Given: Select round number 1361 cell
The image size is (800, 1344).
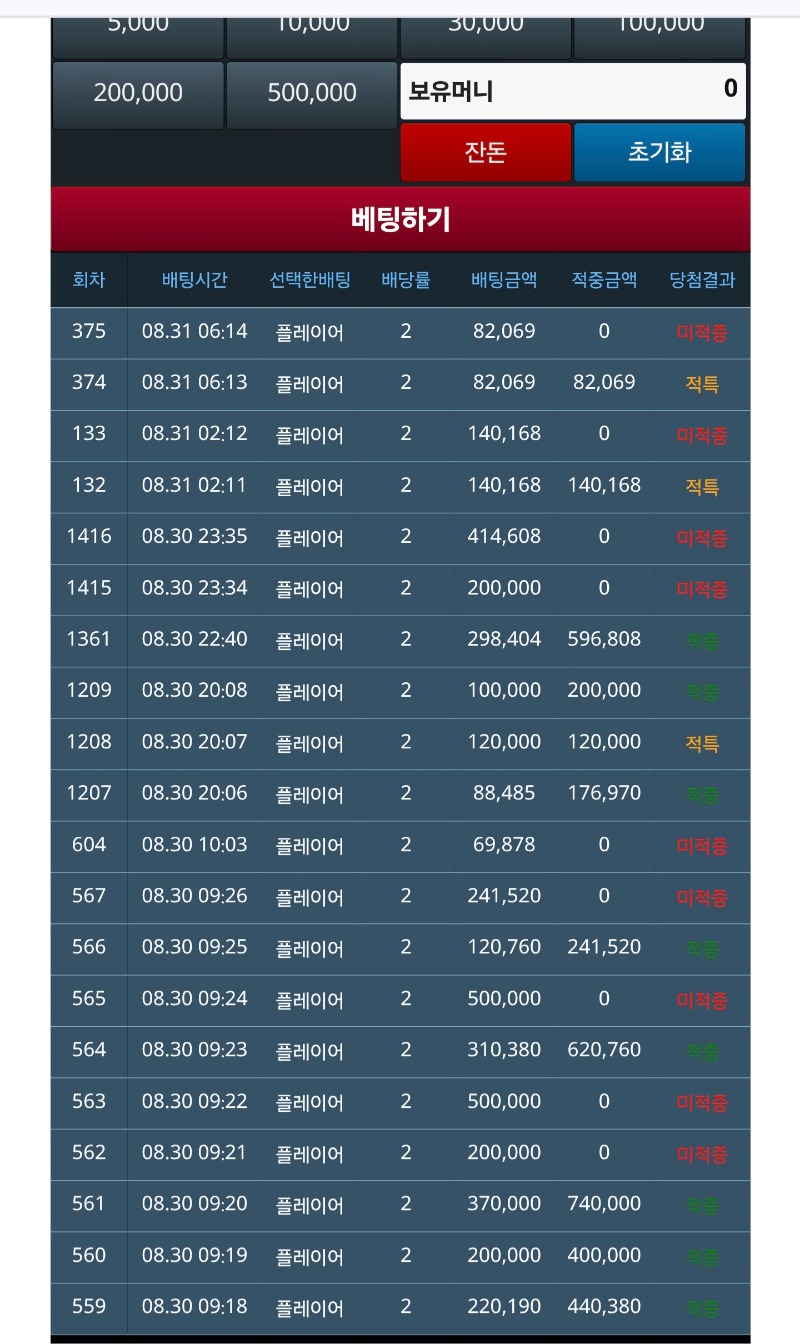Looking at the screenshot, I should click(89, 639).
